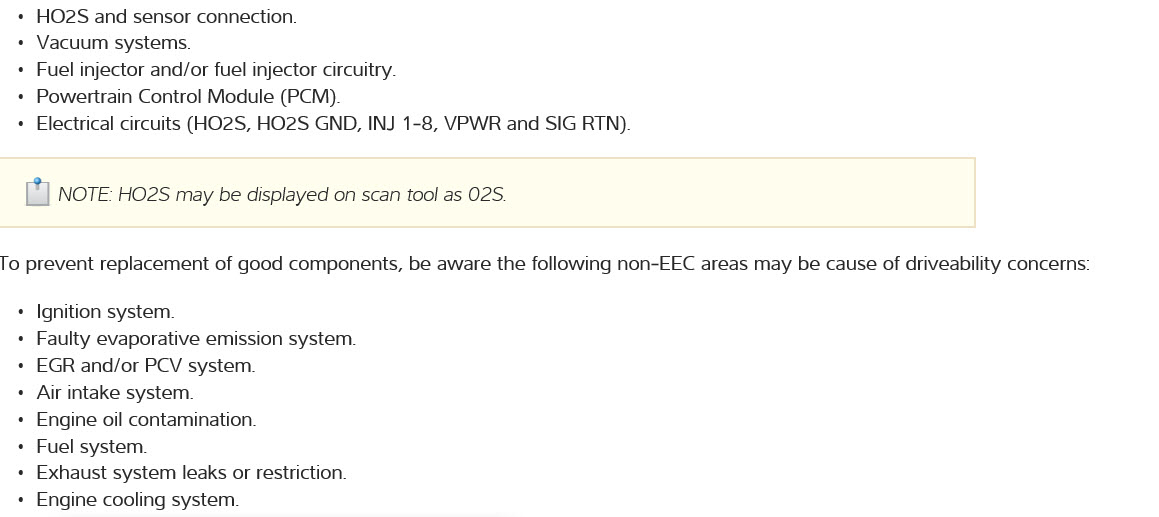Click the 'HO2S and sensor connection' bullet
The width and height of the screenshot is (1159, 517).
click(166, 17)
